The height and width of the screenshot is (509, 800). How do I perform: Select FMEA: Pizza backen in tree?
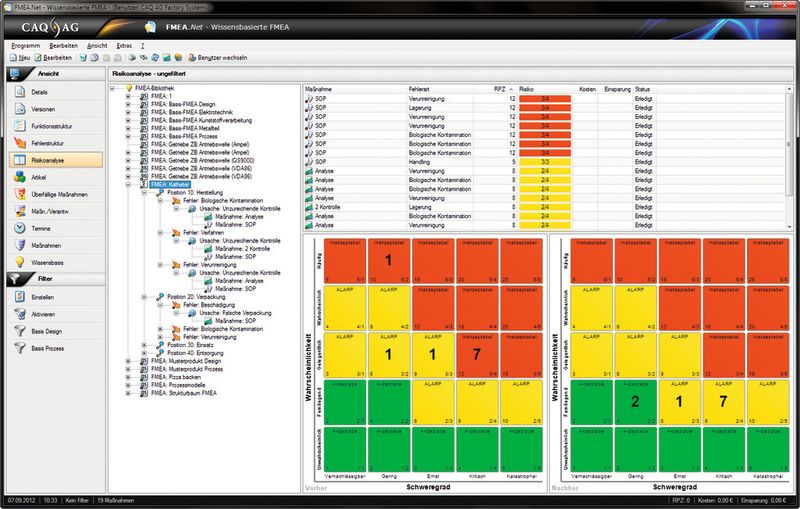(x=176, y=377)
